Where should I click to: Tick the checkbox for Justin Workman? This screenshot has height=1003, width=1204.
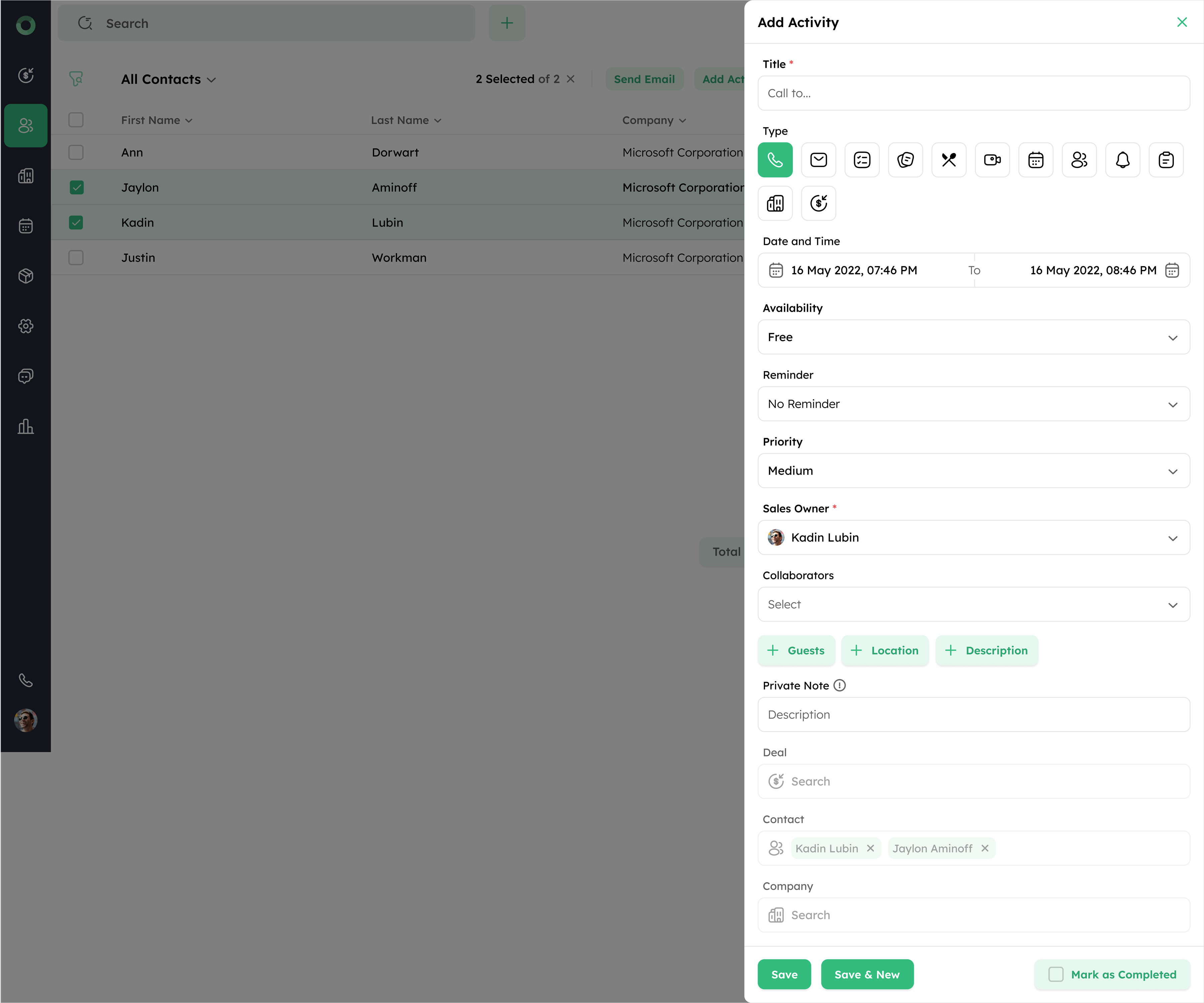[76, 257]
